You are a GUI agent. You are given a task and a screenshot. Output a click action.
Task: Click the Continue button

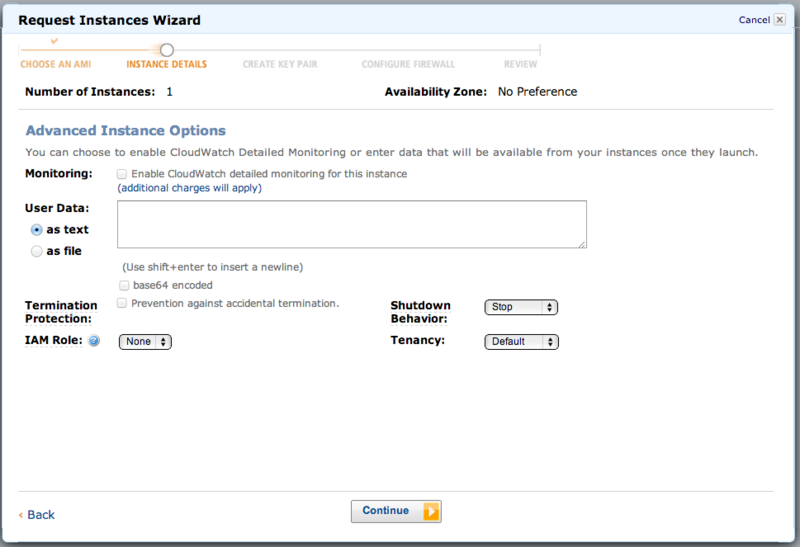pyautogui.click(x=396, y=511)
